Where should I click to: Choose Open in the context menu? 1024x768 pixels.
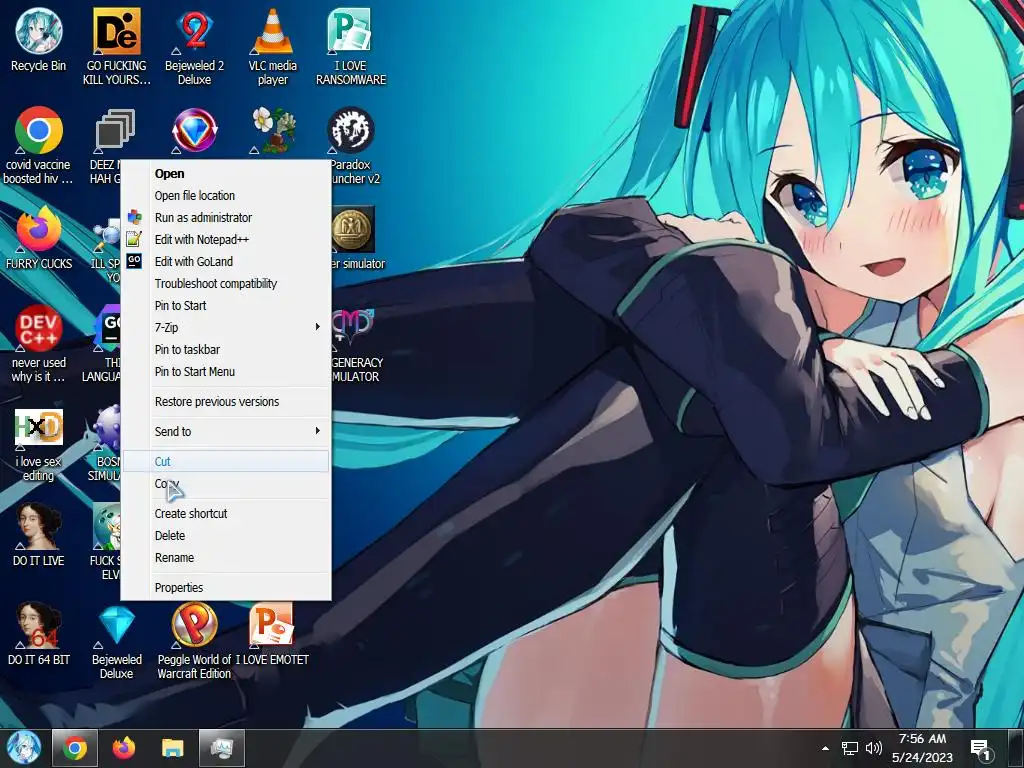[227, 174]
